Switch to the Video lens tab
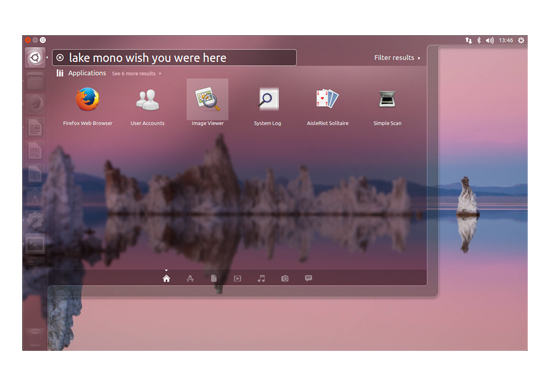This screenshot has height=382, width=550. [x=237, y=278]
